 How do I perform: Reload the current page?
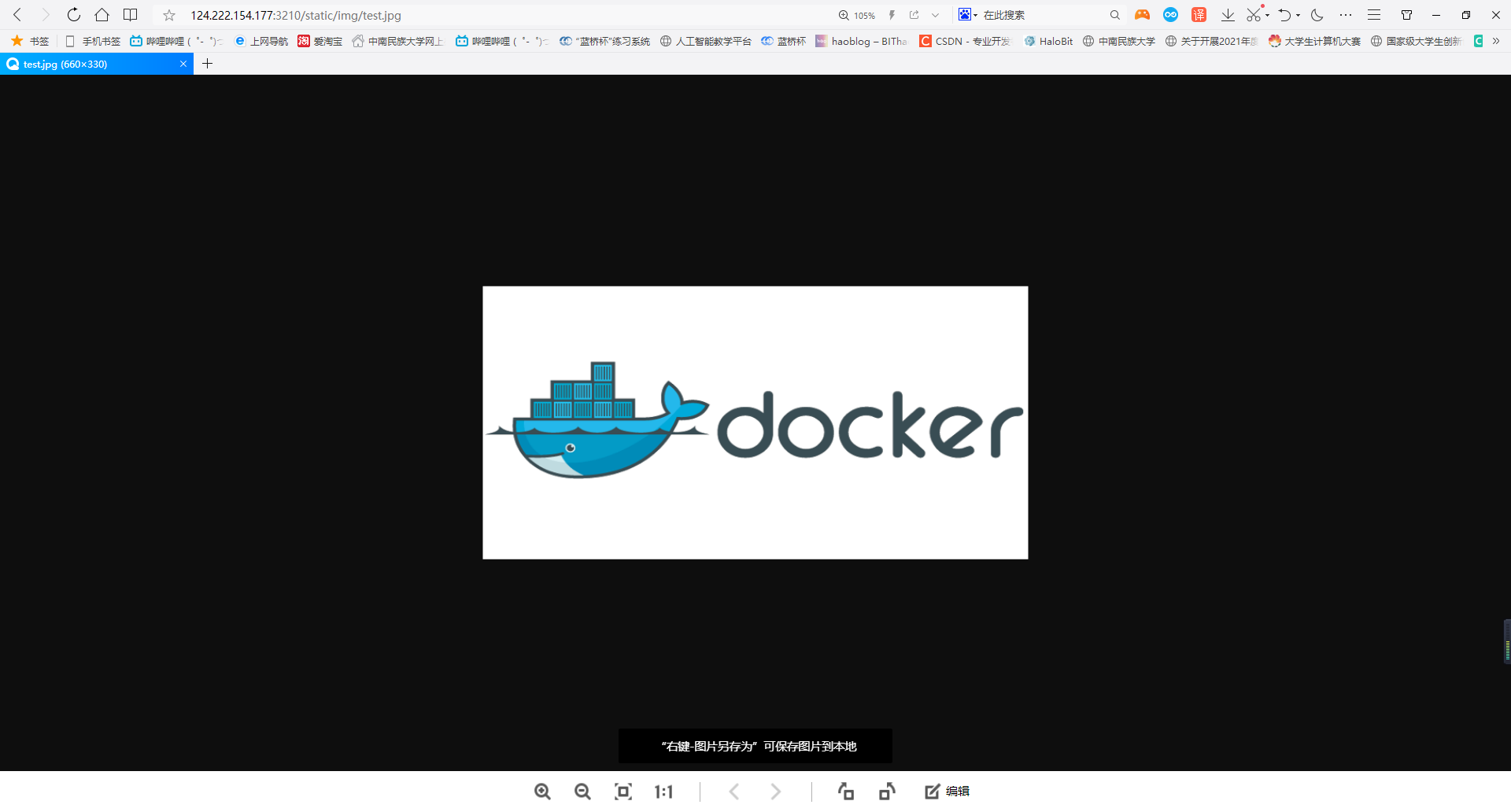(x=73, y=15)
